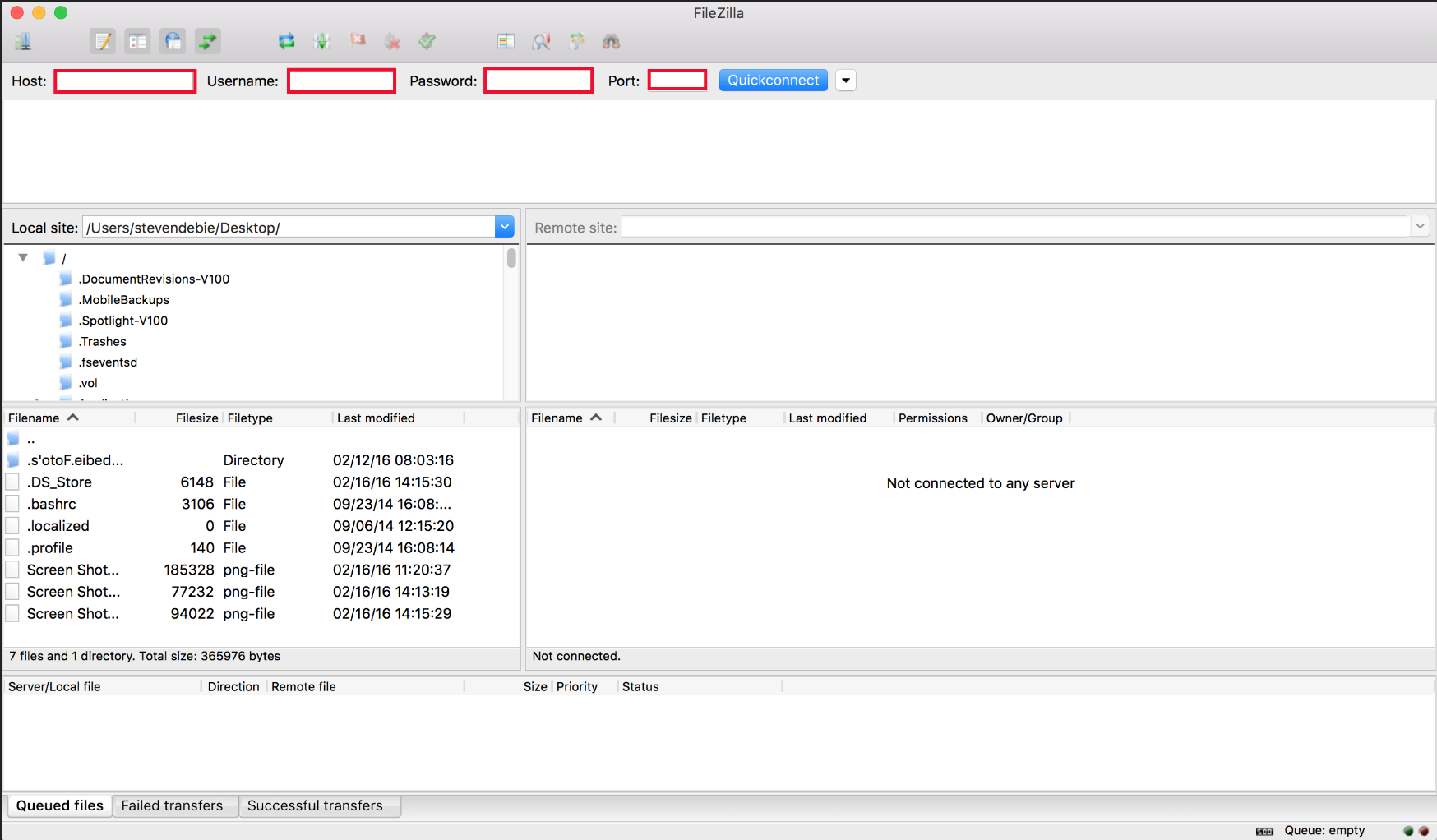The width and height of the screenshot is (1437, 840).
Task: Search remote files with the binoculars icon
Action: tap(611, 41)
